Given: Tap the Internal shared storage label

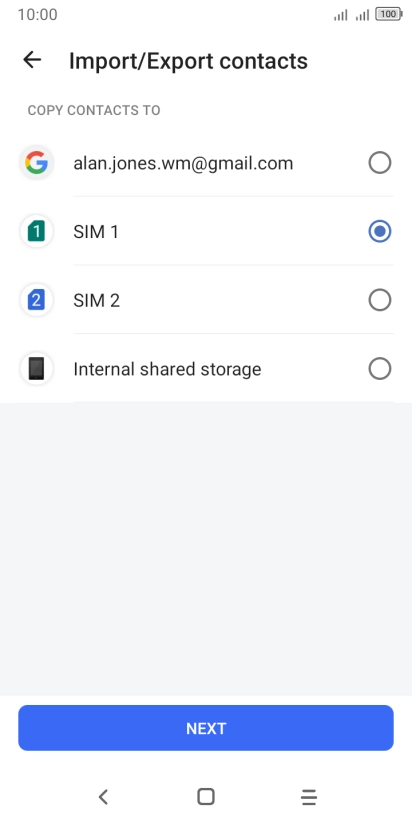Looking at the screenshot, I should click(167, 369).
